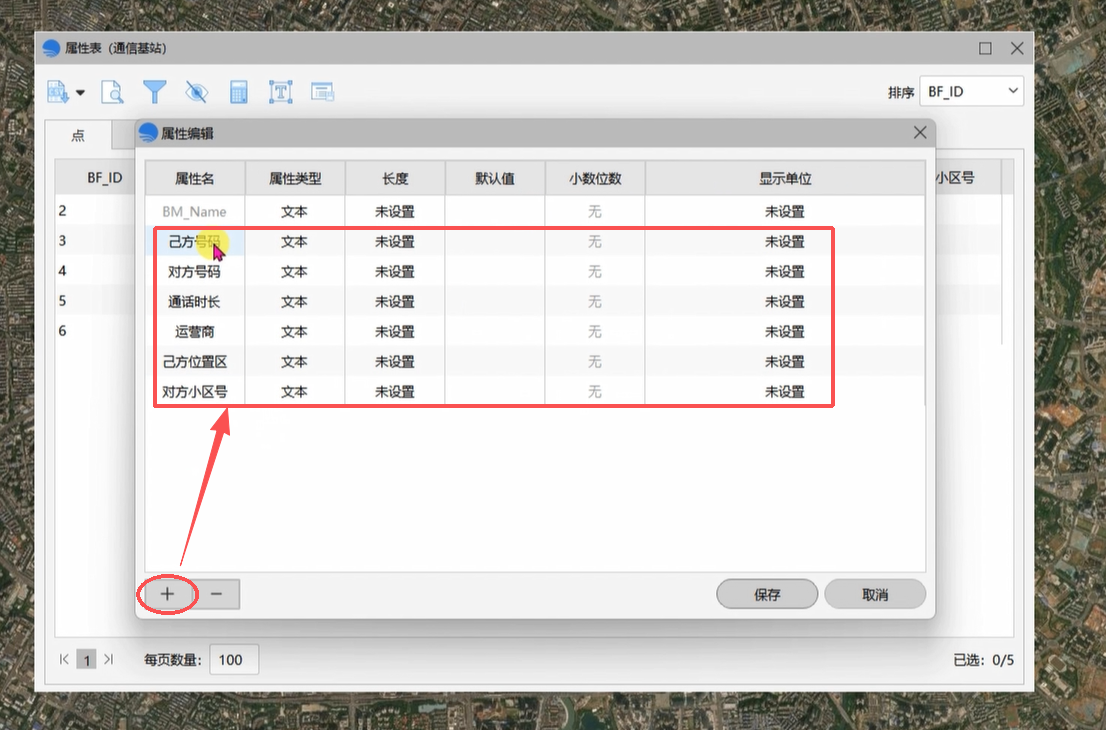Select the 通话时长 attribute name cell

point(195,302)
